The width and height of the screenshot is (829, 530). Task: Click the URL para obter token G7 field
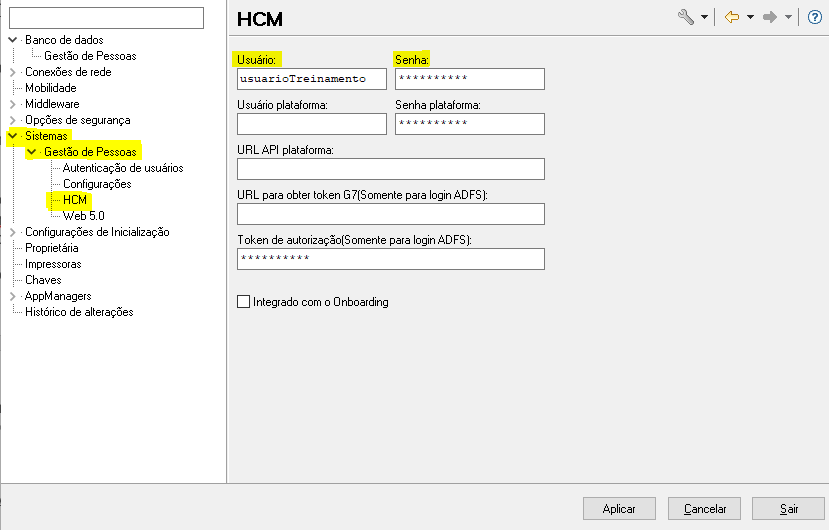click(x=391, y=214)
